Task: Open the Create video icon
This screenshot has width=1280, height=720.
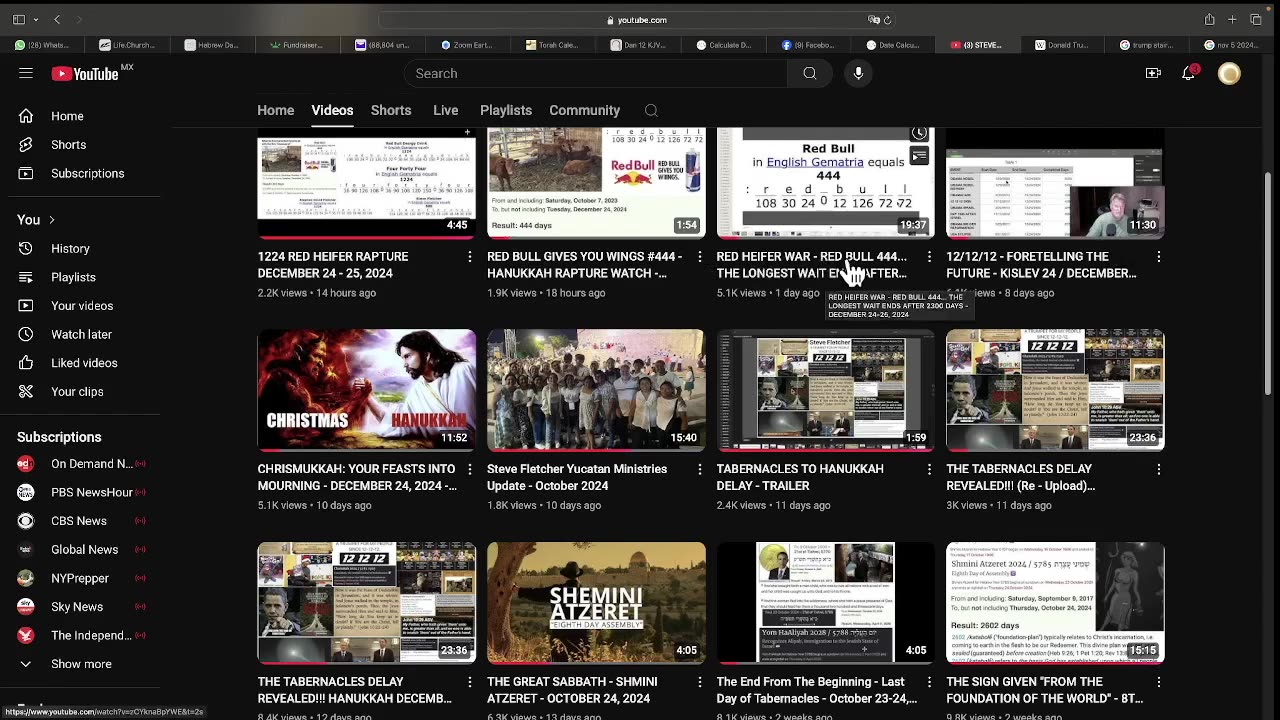Action: click(x=1153, y=73)
